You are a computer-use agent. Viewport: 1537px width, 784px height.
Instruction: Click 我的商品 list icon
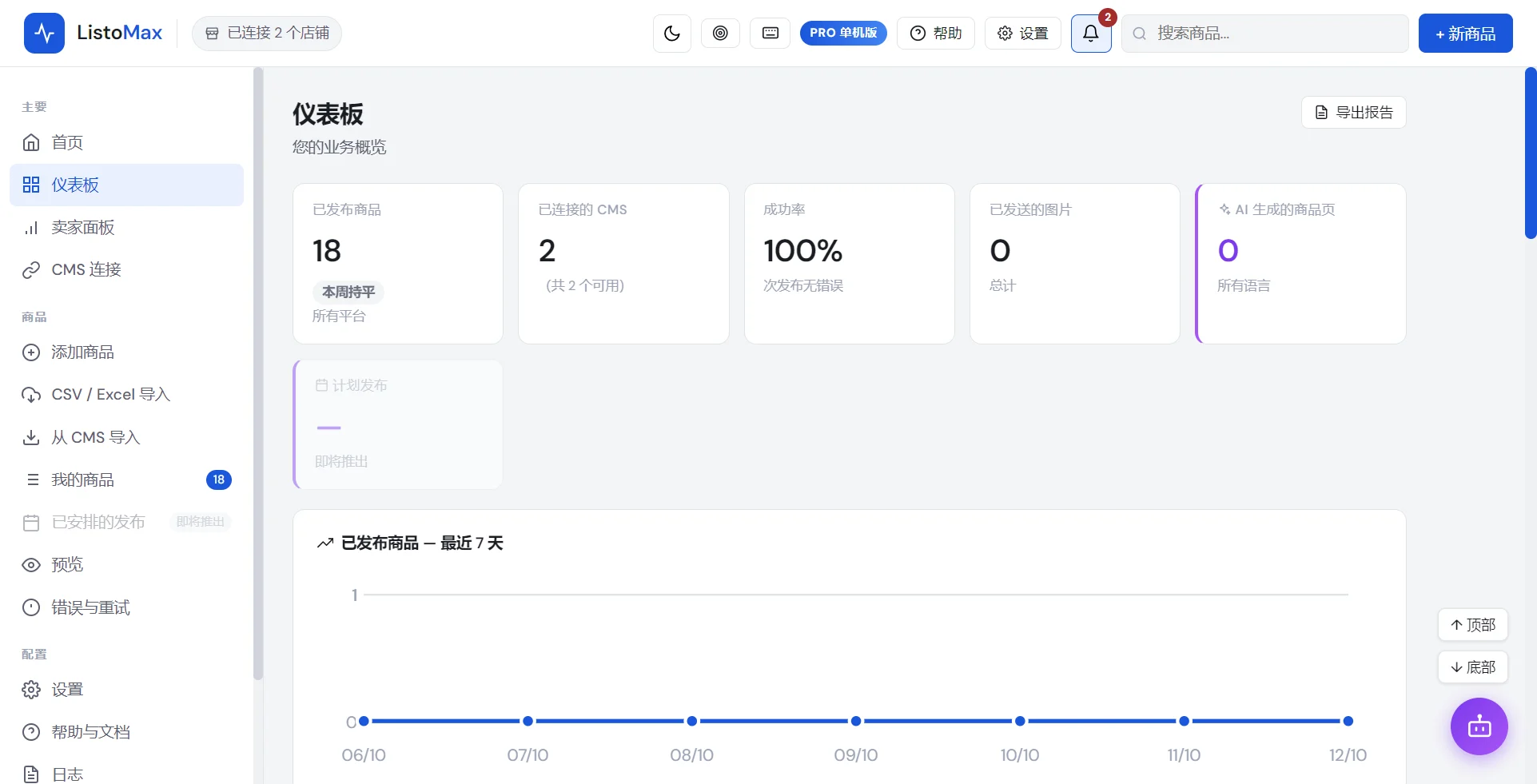(x=33, y=480)
